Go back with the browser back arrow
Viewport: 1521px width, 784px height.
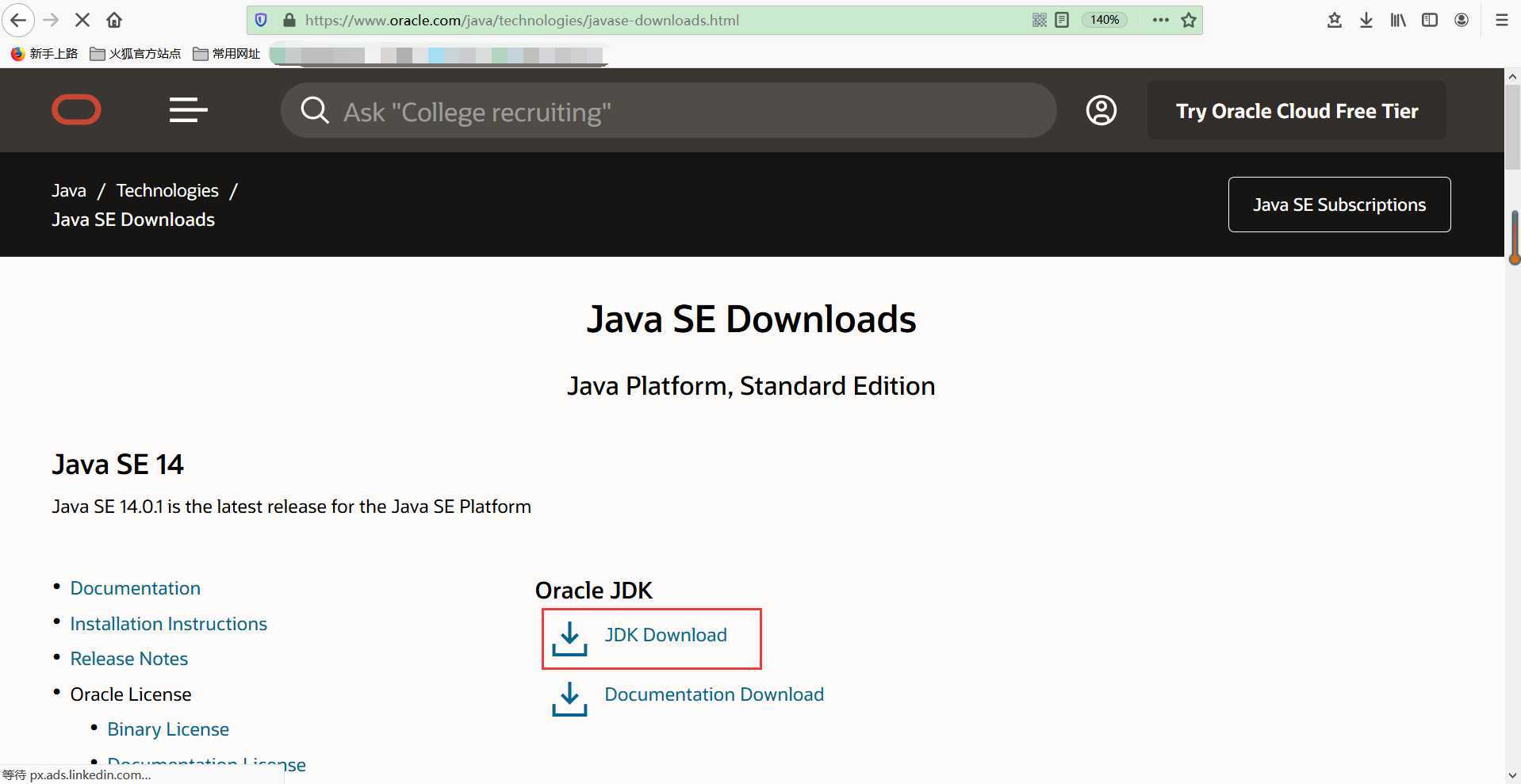18,20
